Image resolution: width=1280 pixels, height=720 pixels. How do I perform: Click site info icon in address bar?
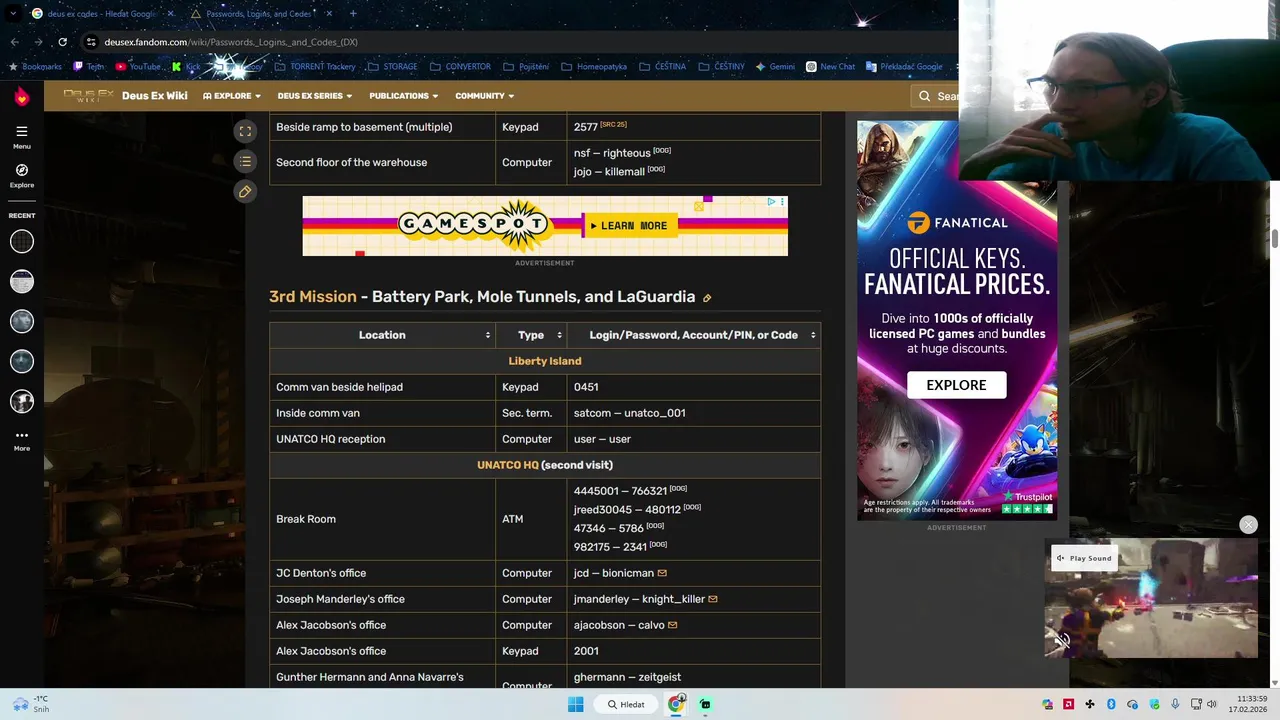[x=91, y=42]
